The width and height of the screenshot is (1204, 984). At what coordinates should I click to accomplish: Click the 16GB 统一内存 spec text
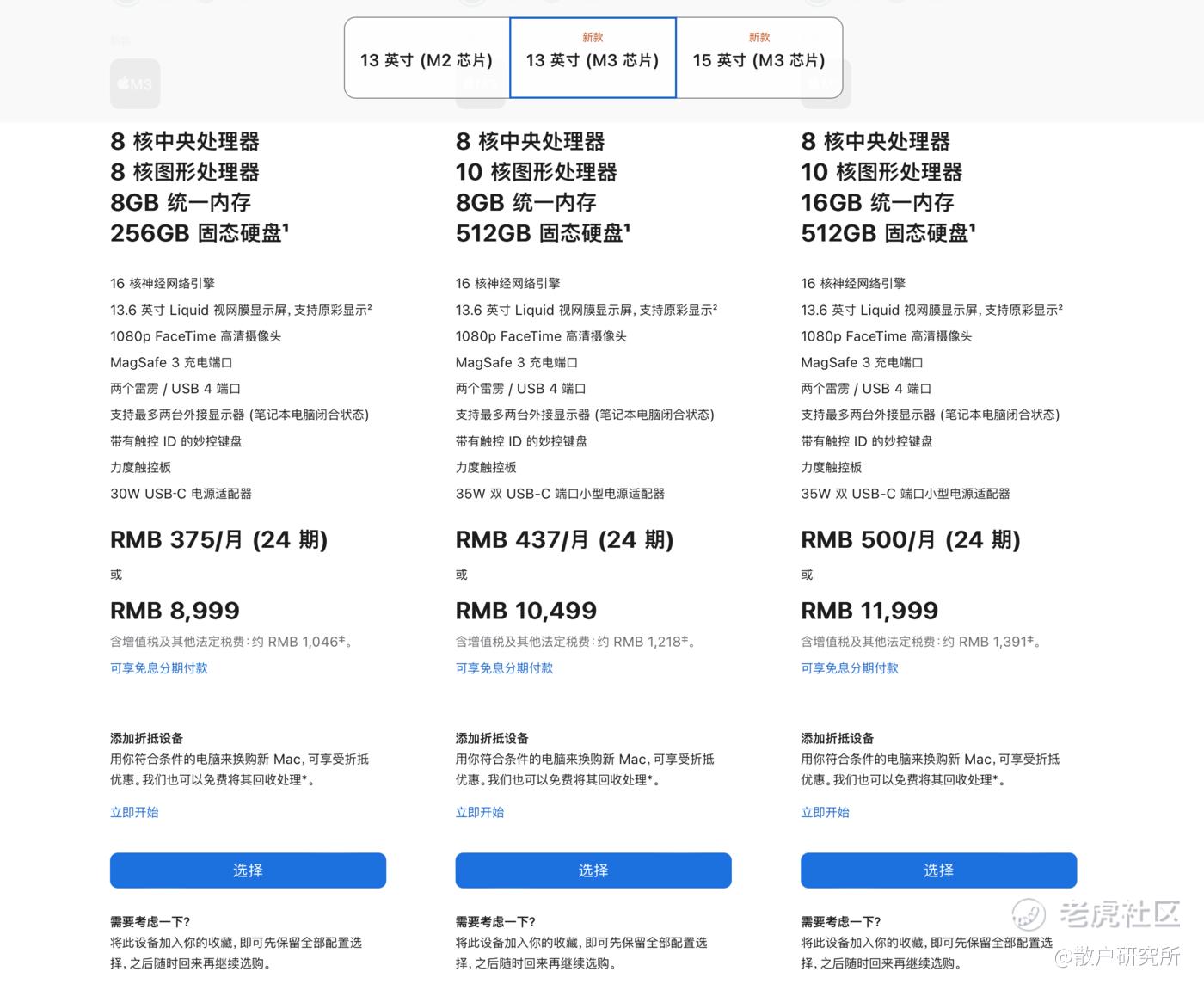coord(877,202)
